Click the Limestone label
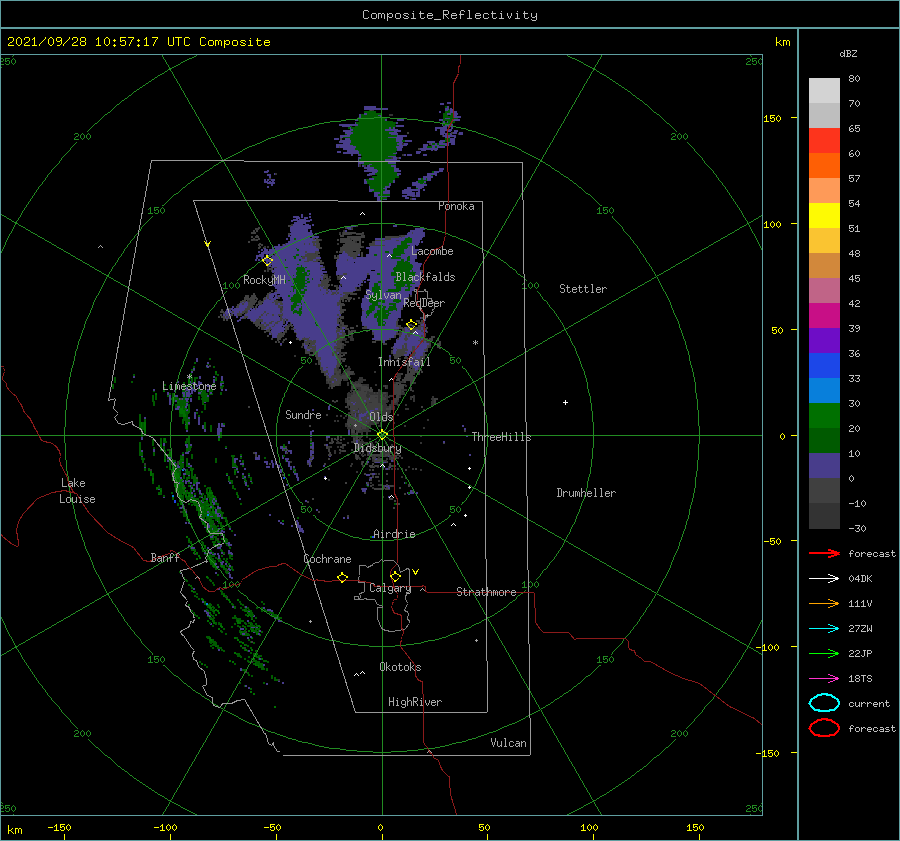900x841 pixels. coord(189,386)
